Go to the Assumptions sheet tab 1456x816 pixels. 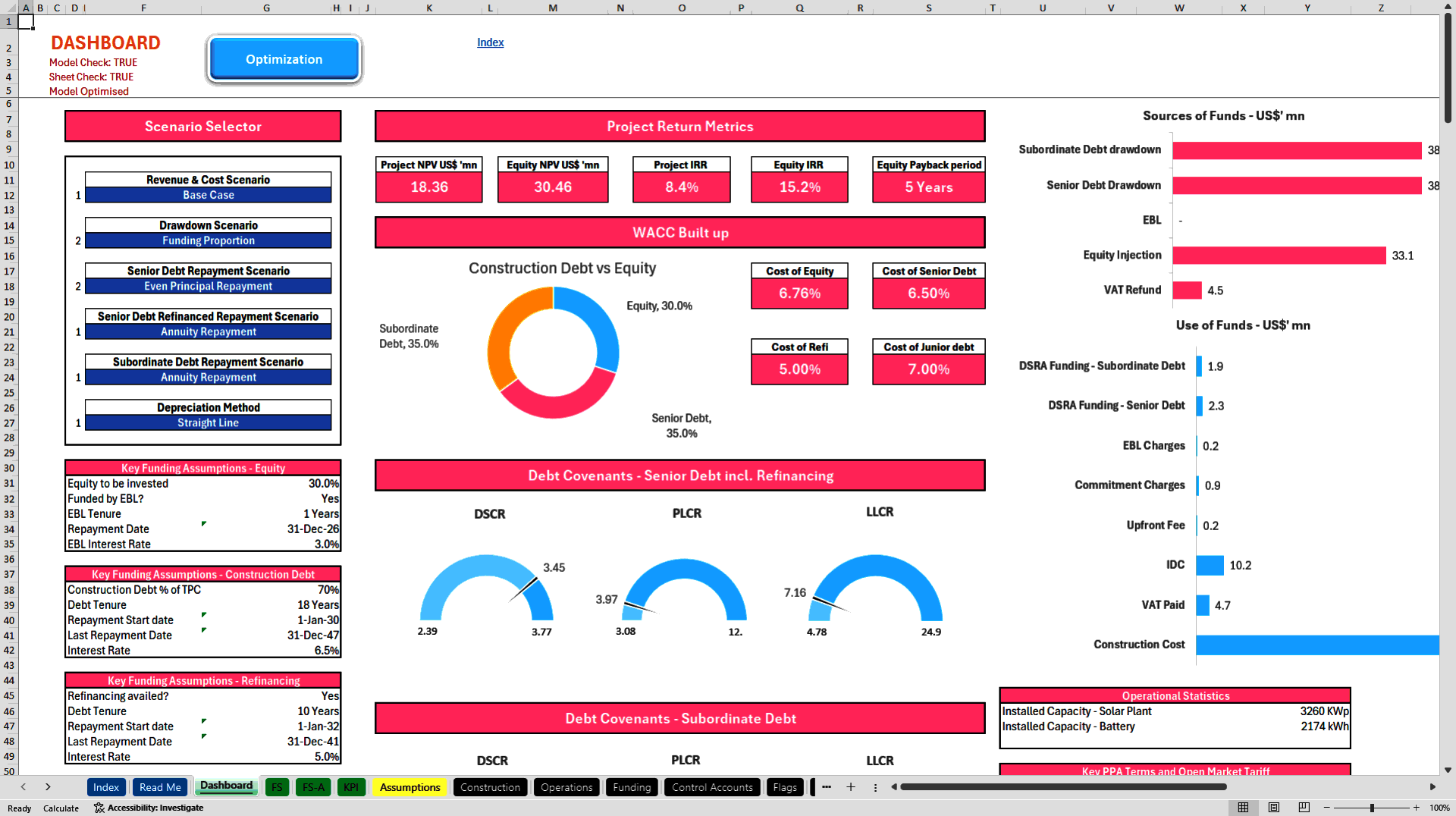pyautogui.click(x=409, y=787)
